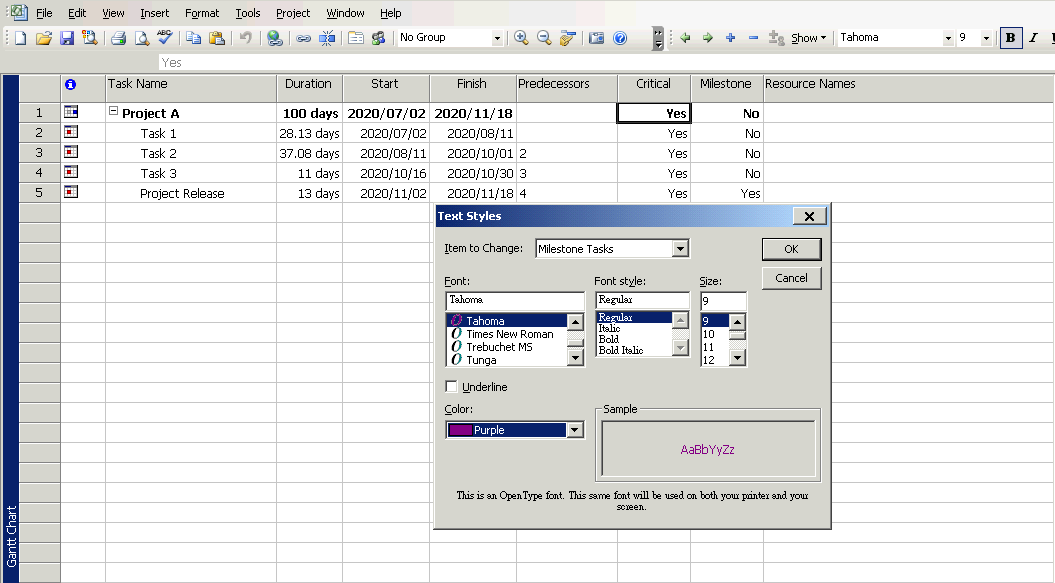
Task: Open the Item to Change dropdown
Action: pyautogui.click(x=680, y=249)
